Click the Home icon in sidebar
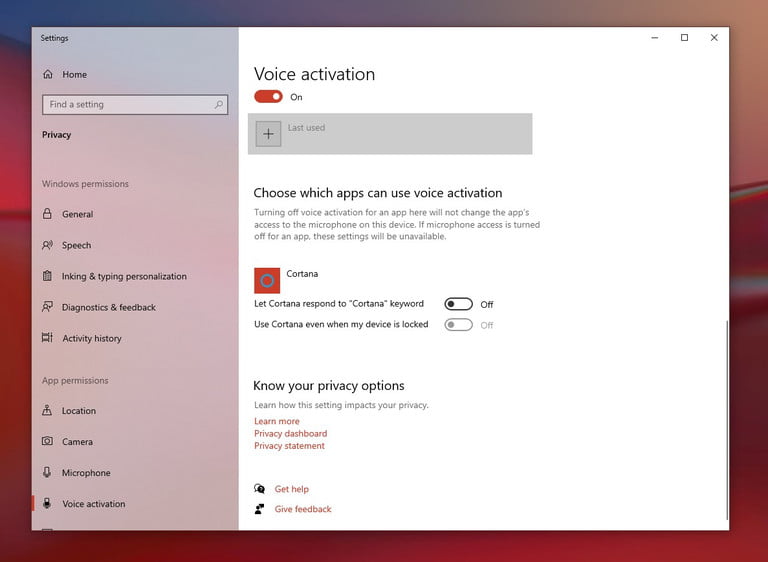Viewport: 768px width, 562px height. coord(47,74)
